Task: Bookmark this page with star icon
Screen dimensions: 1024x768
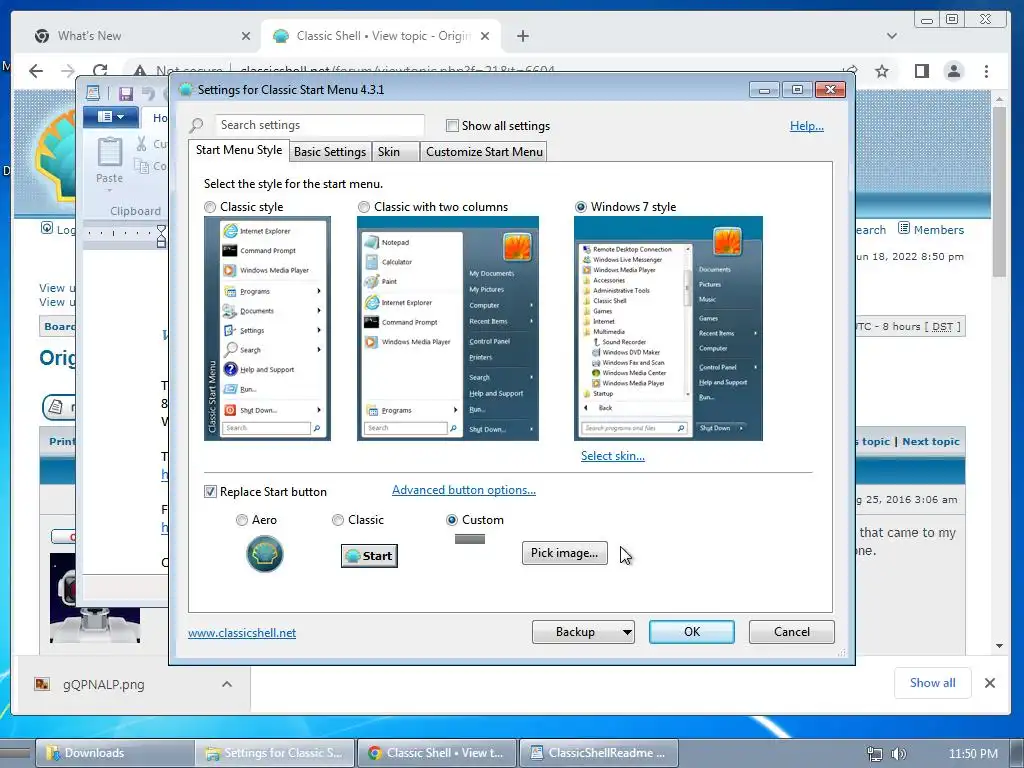Action: tap(882, 71)
